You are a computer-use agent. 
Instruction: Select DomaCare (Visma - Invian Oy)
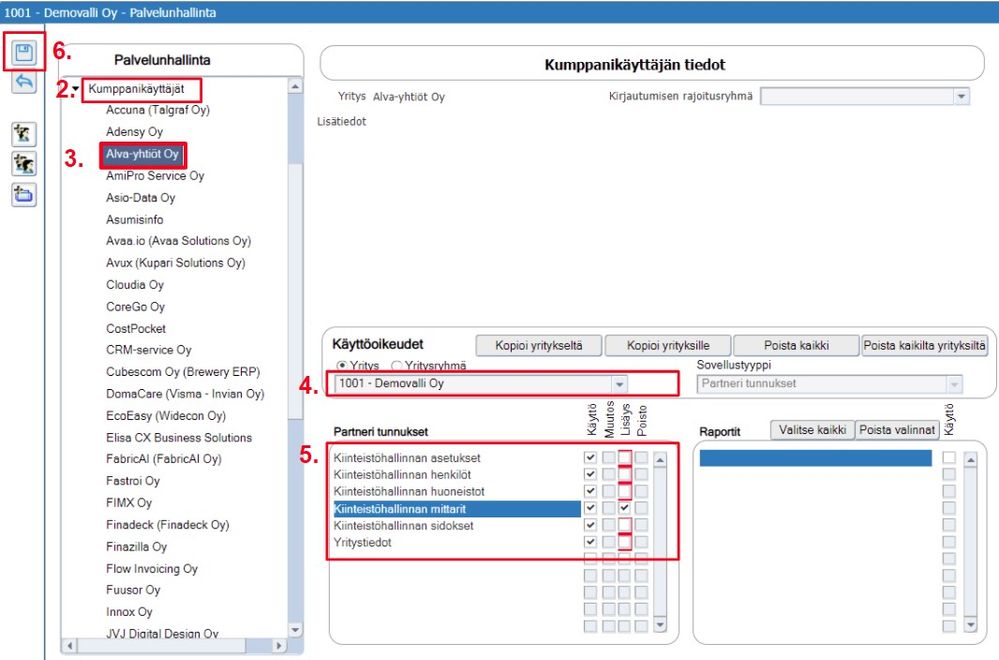[185, 394]
